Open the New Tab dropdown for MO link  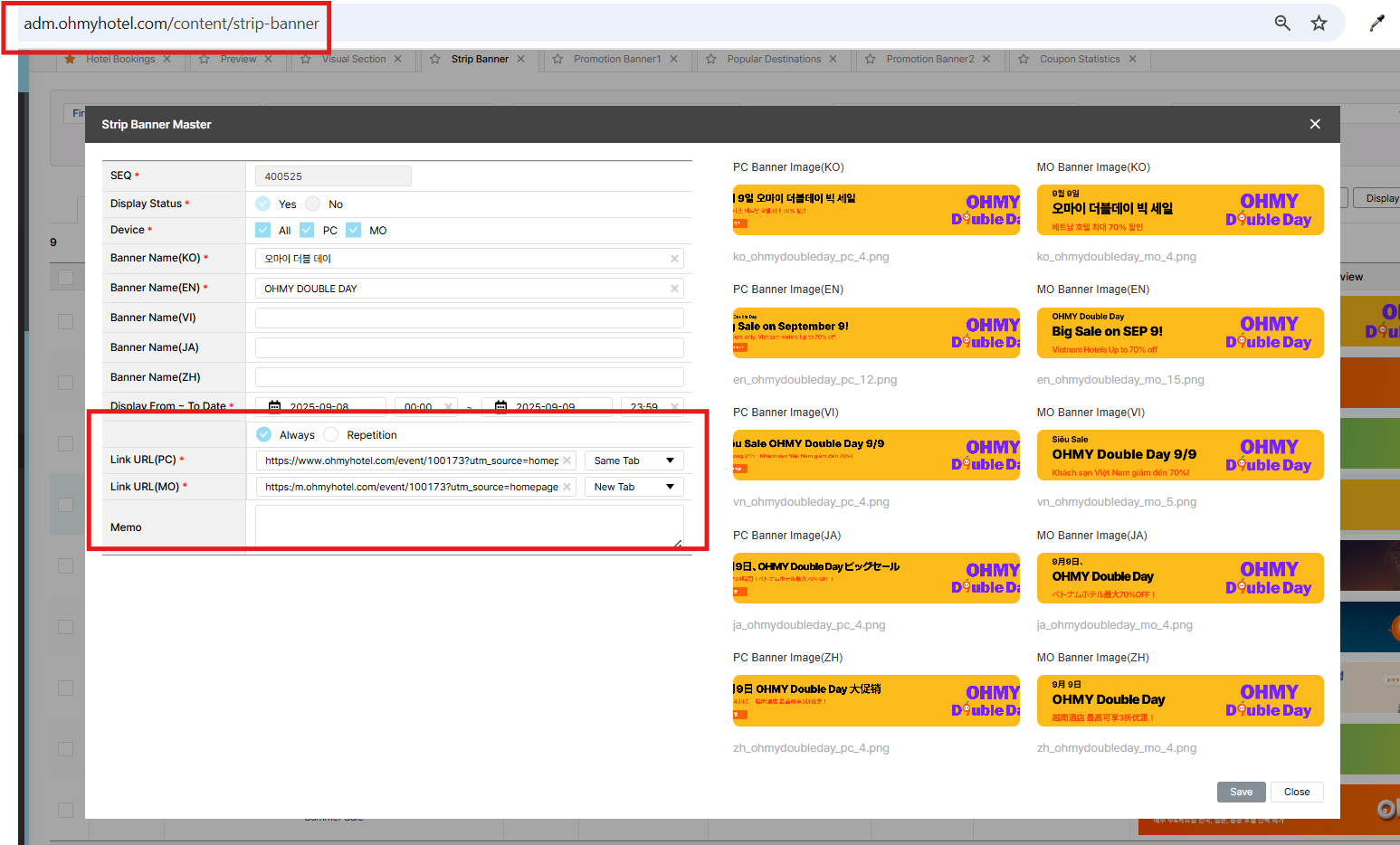tap(633, 487)
